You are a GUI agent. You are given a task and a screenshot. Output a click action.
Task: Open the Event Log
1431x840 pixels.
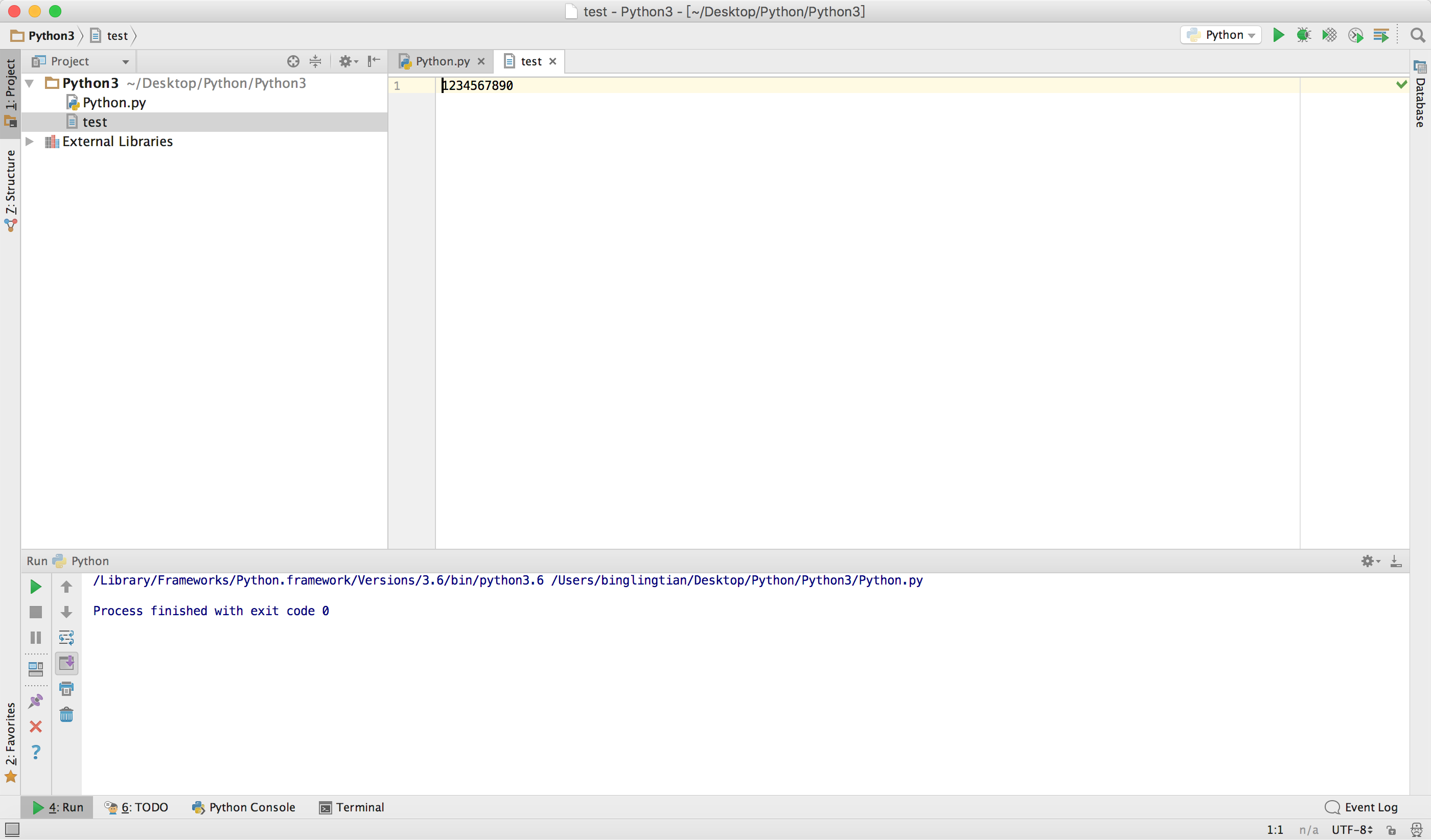(1361, 807)
